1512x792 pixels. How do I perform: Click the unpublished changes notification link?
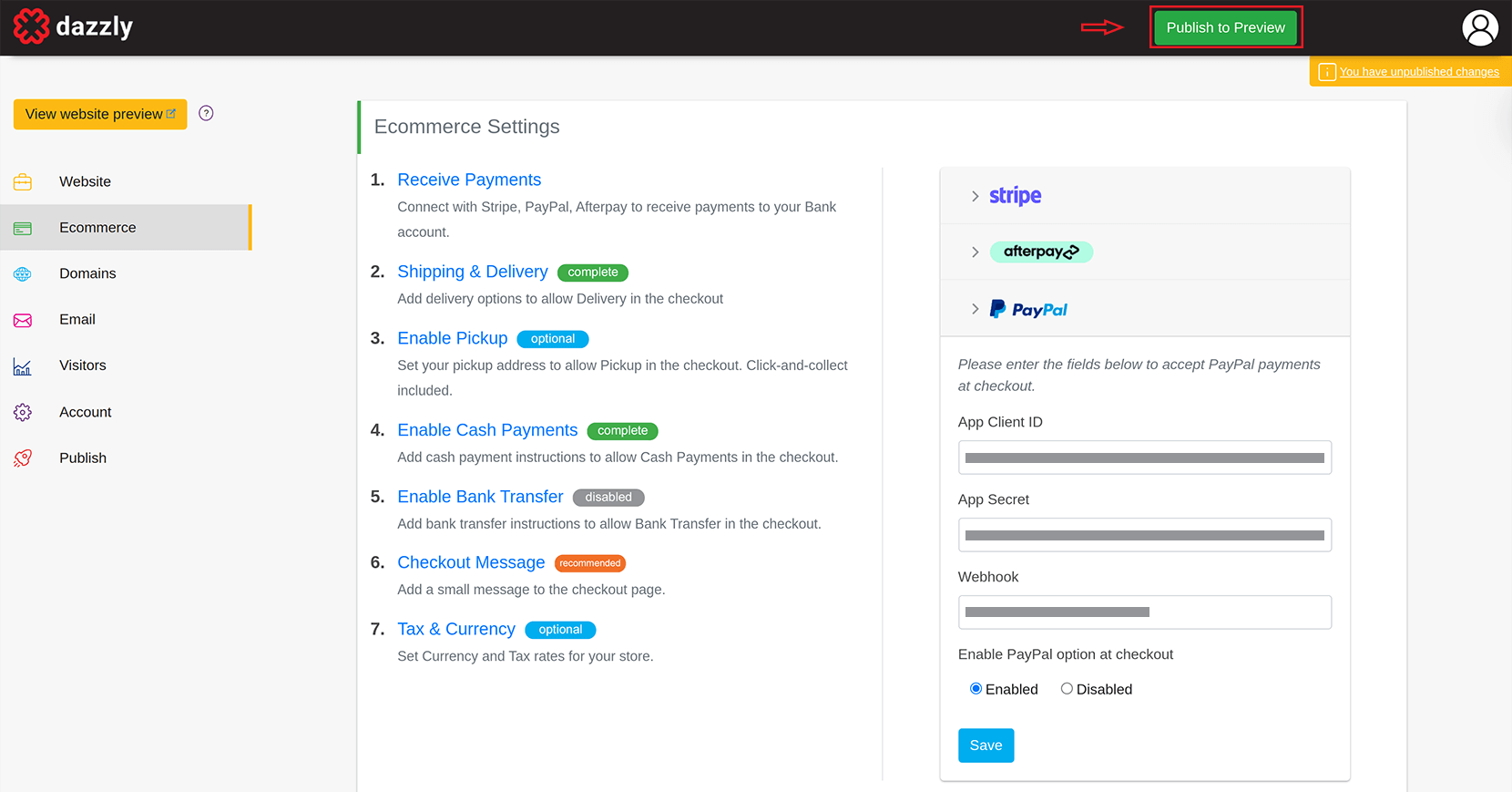1418,72
